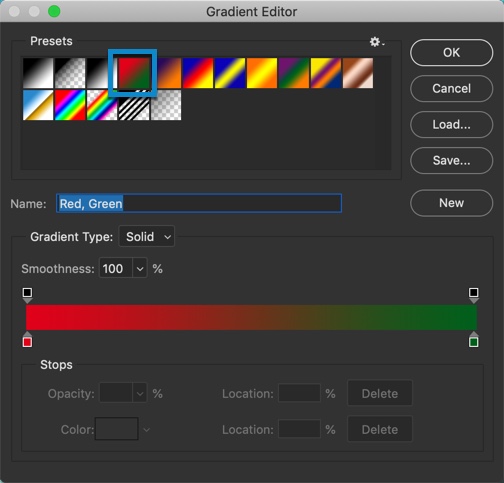Image resolution: width=504 pixels, height=483 pixels.
Task: Choose the rainbow spectrum gradient preset
Action: point(70,105)
